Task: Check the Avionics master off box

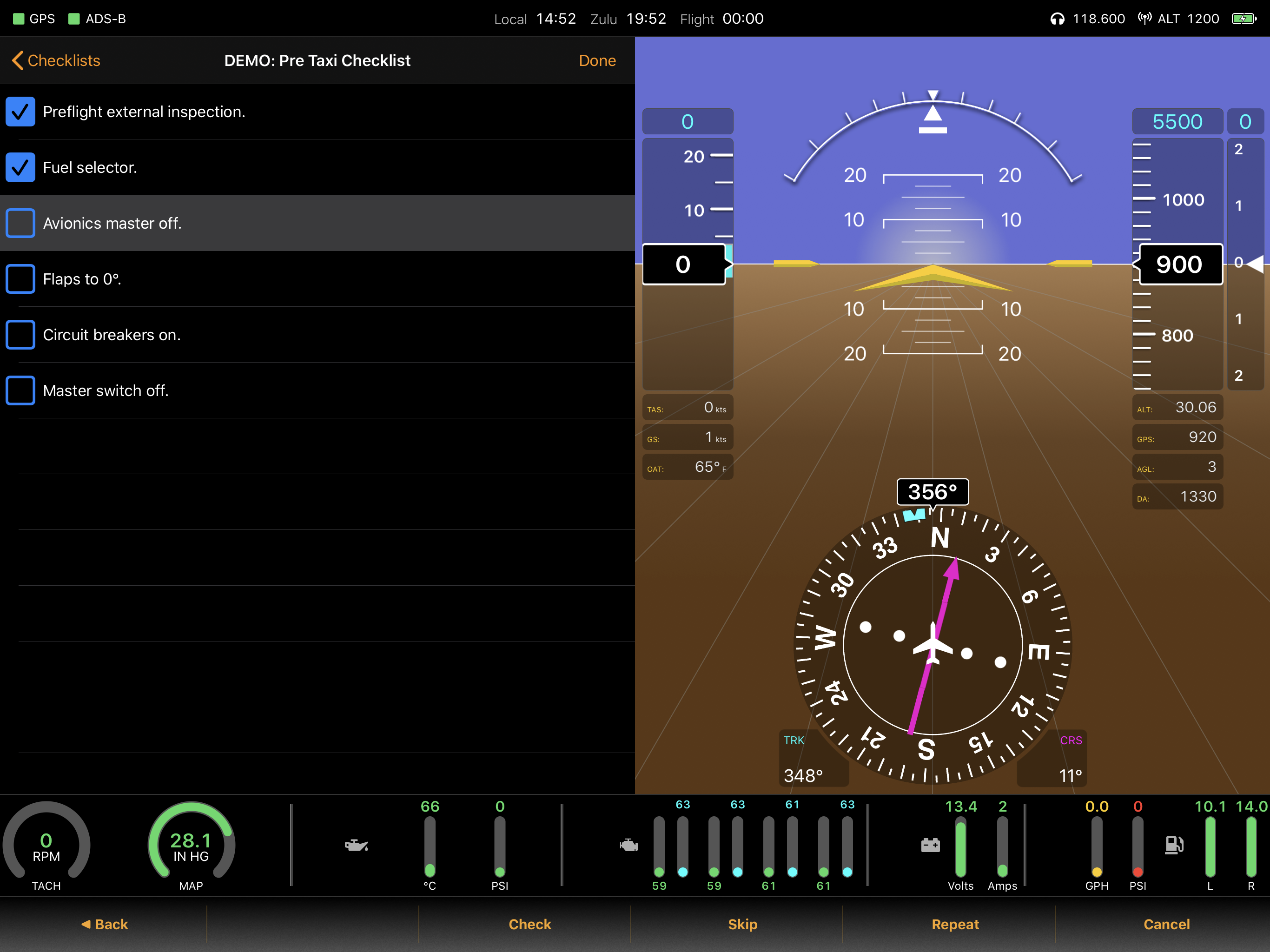Action: coord(20,224)
